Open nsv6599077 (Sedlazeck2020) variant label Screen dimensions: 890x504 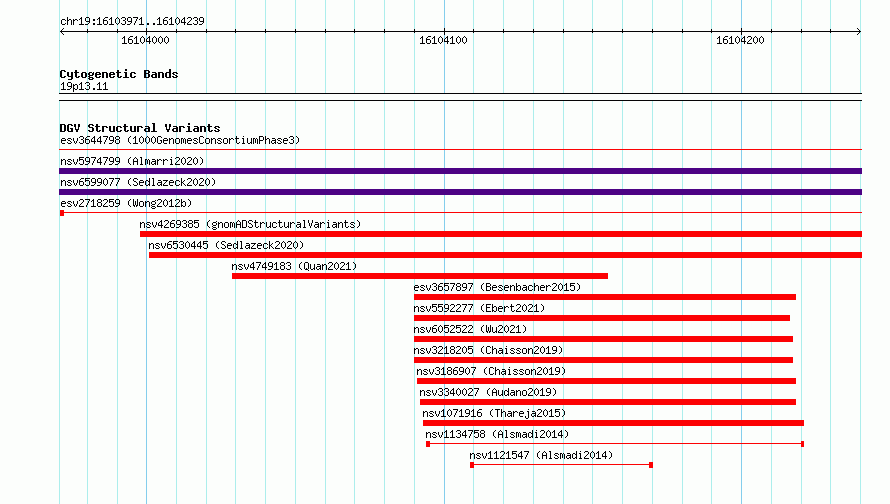138,182
